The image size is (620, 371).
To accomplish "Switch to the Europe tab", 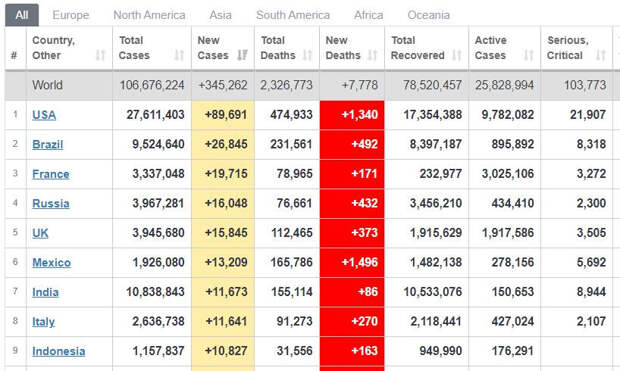I will (71, 15).
